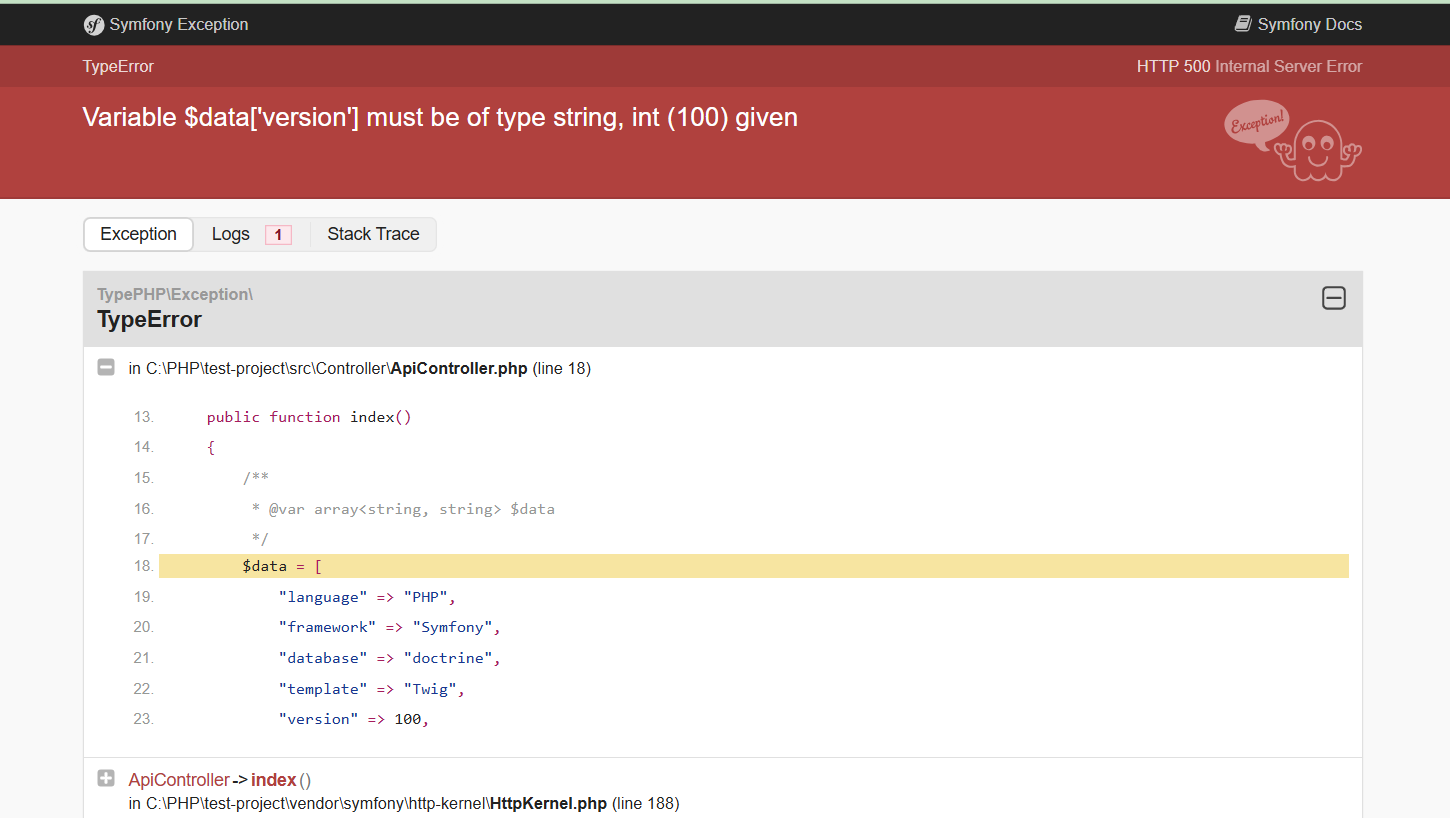Click the '@var array<string, string> $data' comment
The image size is (1450, 818).
click(411, 509)
